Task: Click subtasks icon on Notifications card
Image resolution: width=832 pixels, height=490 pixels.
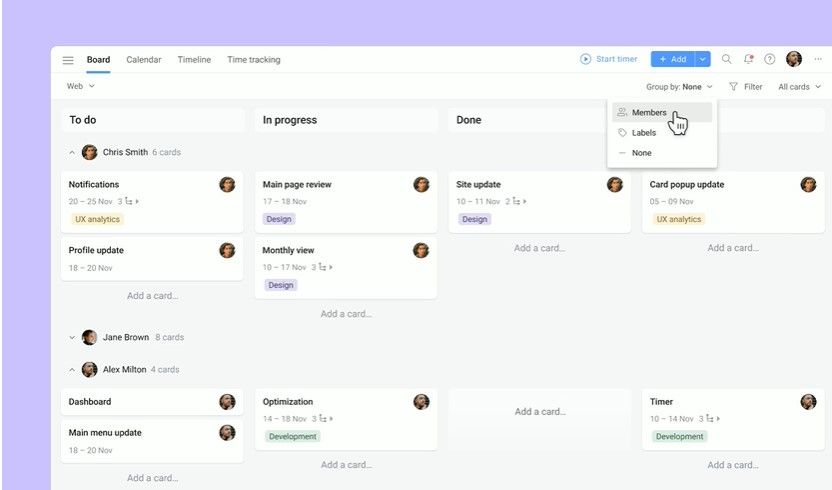Action: [129, 201]
